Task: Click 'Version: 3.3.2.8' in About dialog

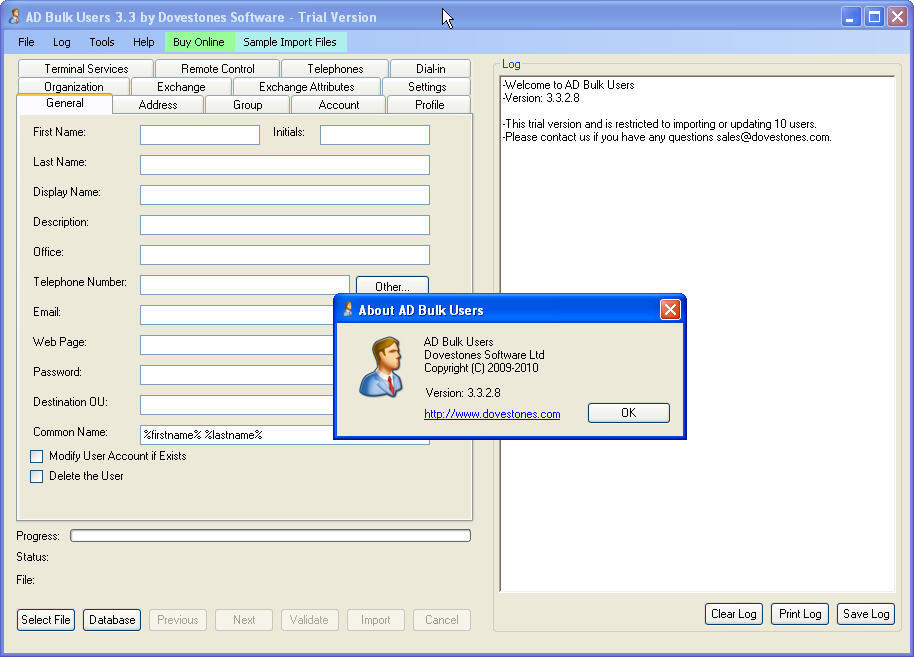Action: (x=463, y=393)
